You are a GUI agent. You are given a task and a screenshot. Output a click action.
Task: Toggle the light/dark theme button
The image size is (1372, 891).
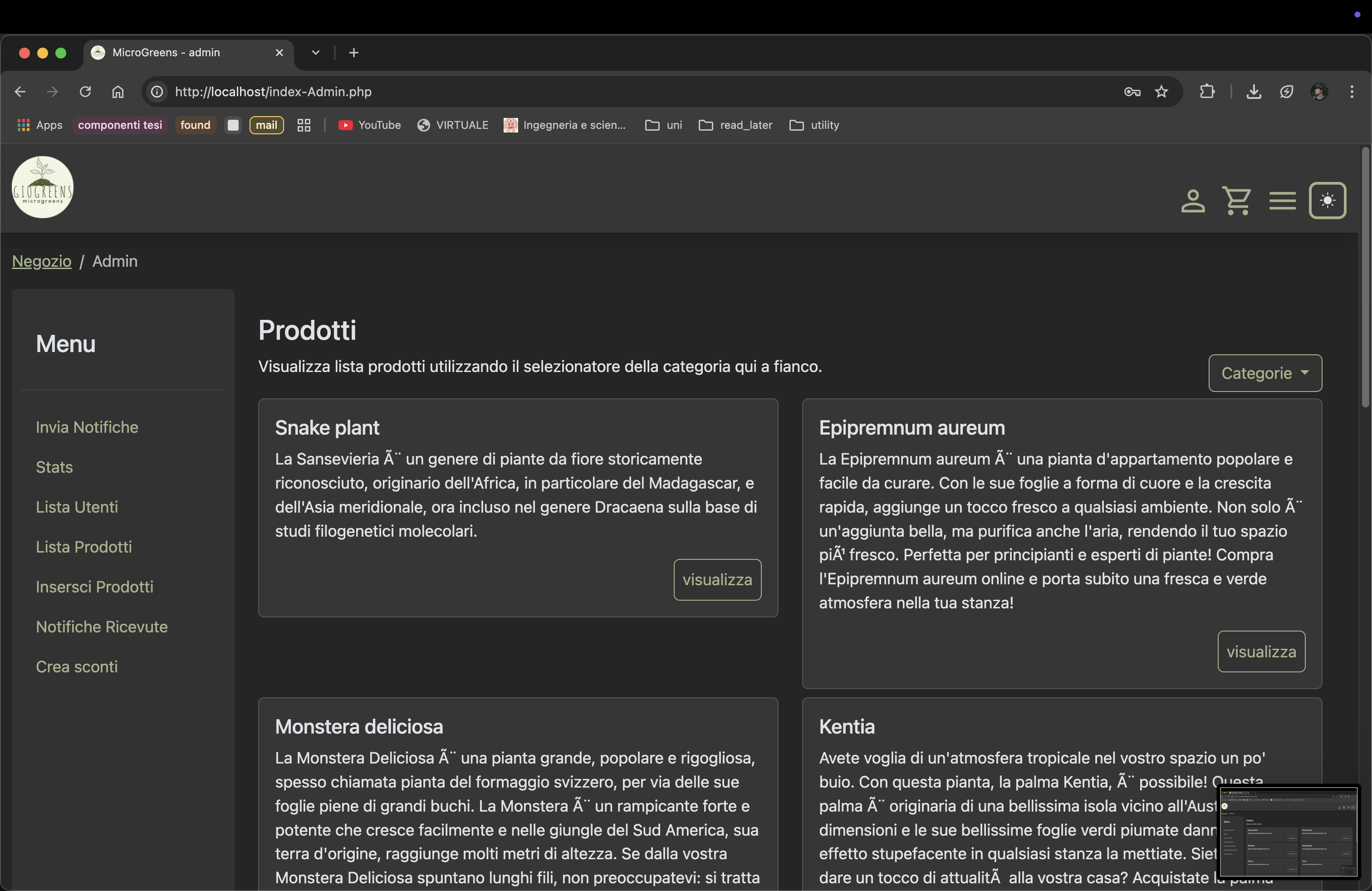[1327, 201]
